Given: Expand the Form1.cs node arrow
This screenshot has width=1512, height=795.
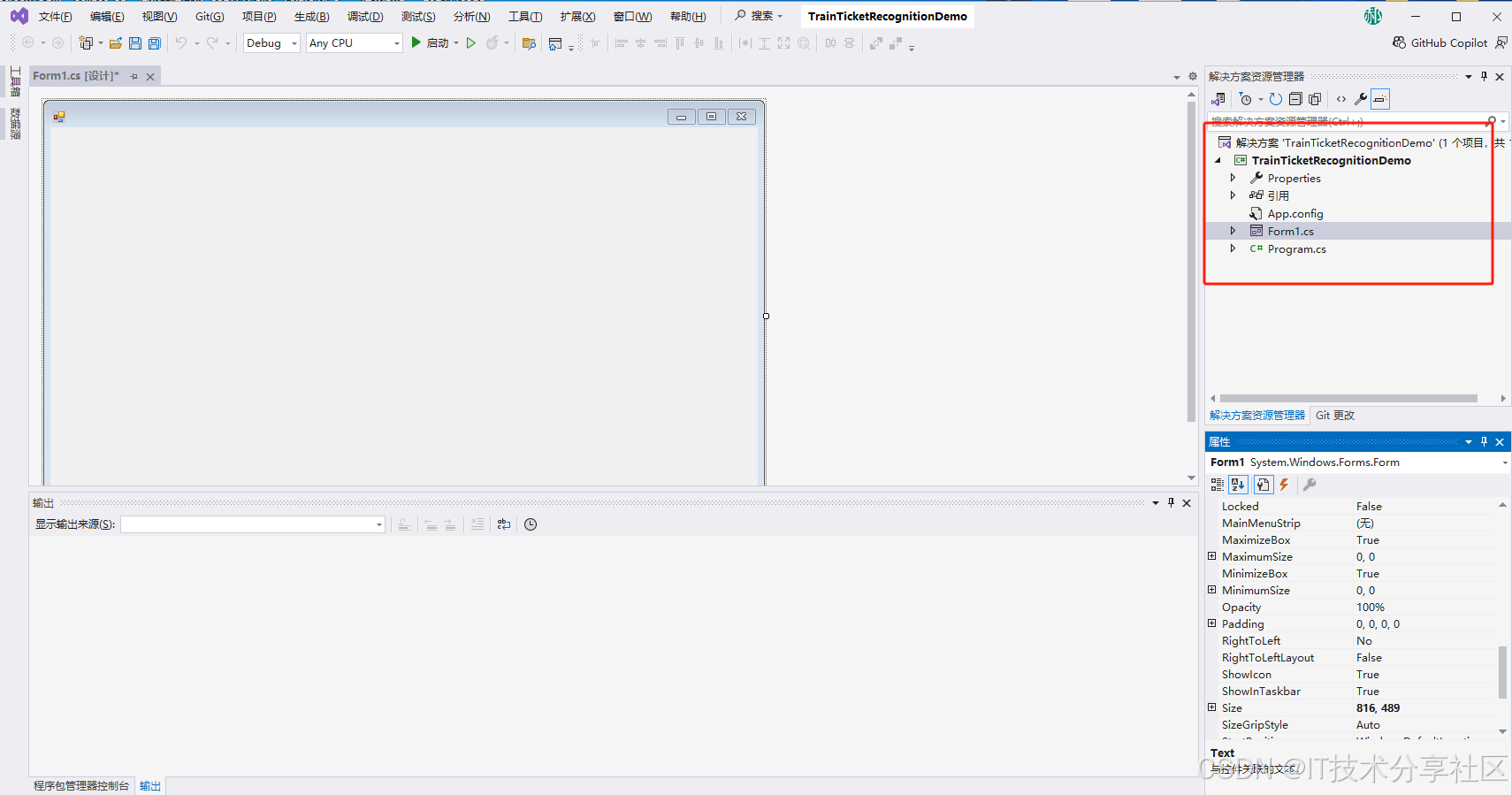Looking at the screenshot, I should 1233,231.
